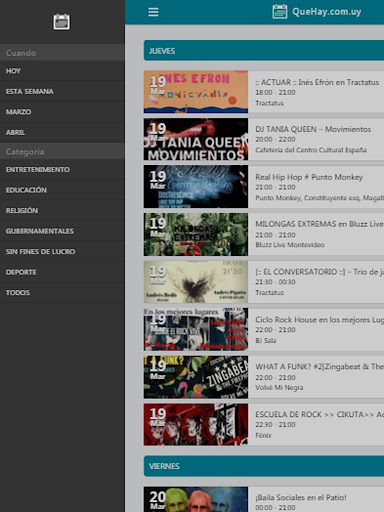
Task: Click the calendar icon in the sidebar
Action: point(62,22)
